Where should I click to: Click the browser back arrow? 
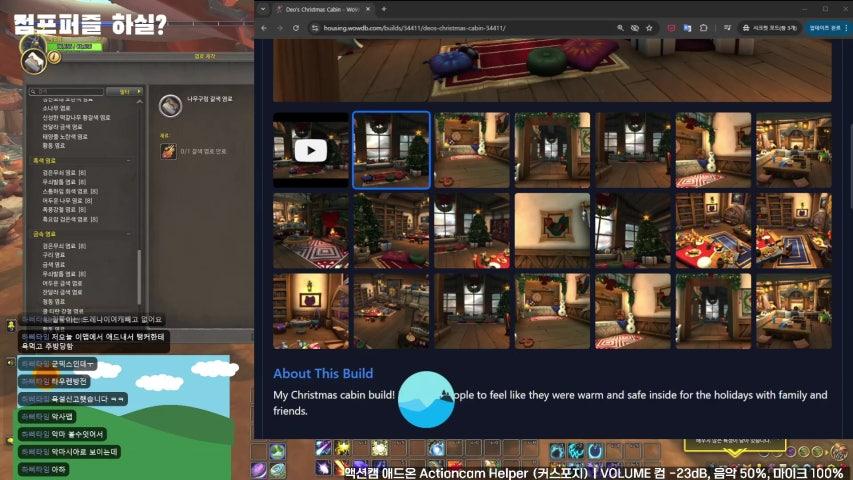coord(264,28)
